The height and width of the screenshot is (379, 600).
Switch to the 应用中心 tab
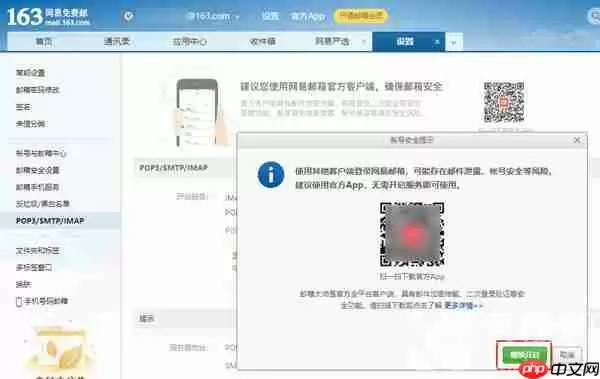pos(189,41)
